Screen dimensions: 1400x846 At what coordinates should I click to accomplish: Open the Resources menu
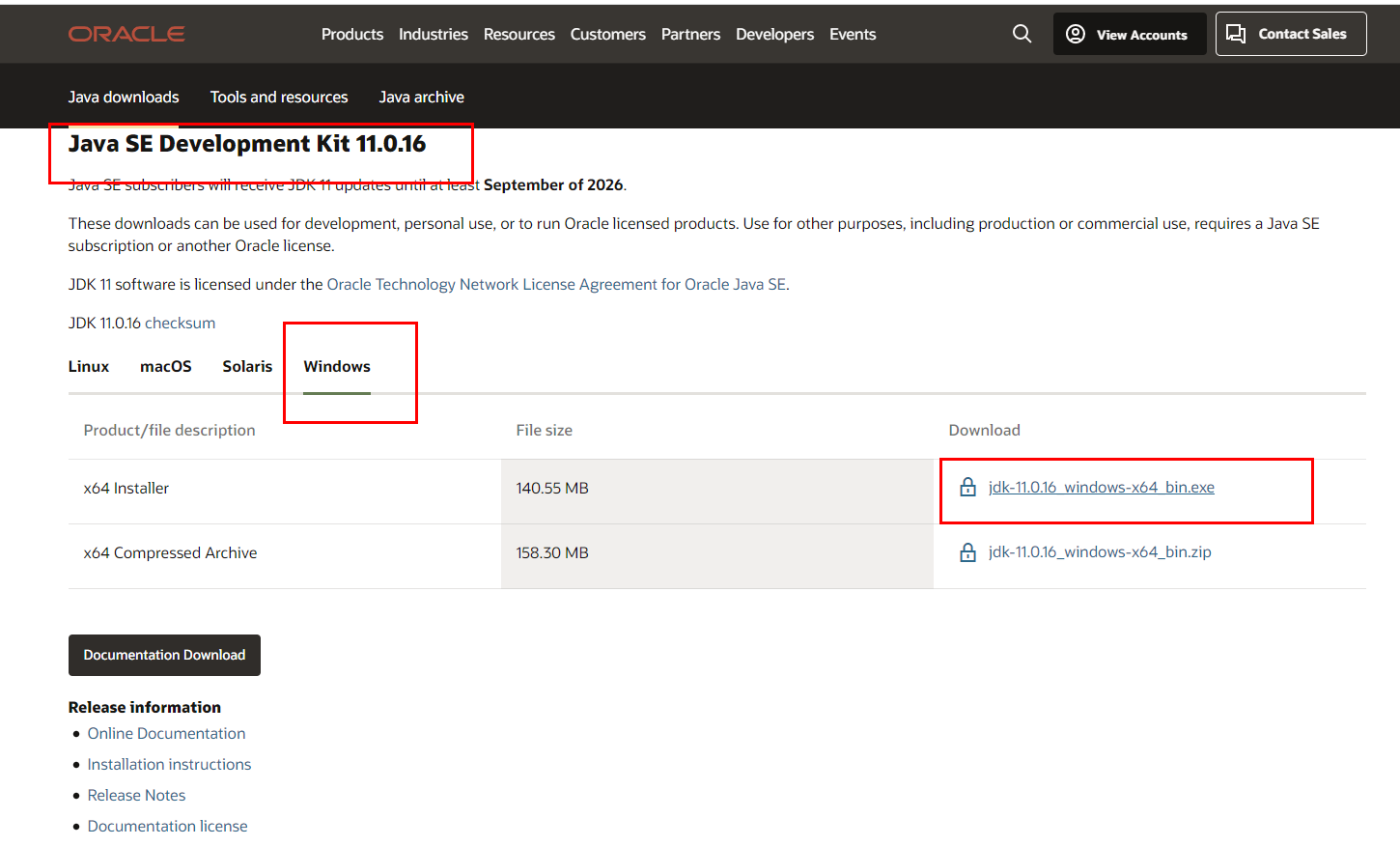[519, 34]
